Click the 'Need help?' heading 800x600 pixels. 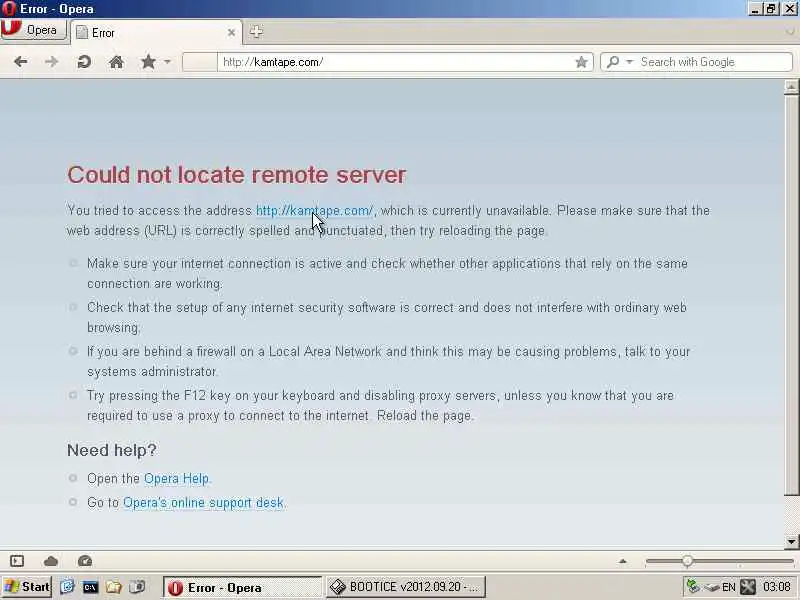point(112,450)
